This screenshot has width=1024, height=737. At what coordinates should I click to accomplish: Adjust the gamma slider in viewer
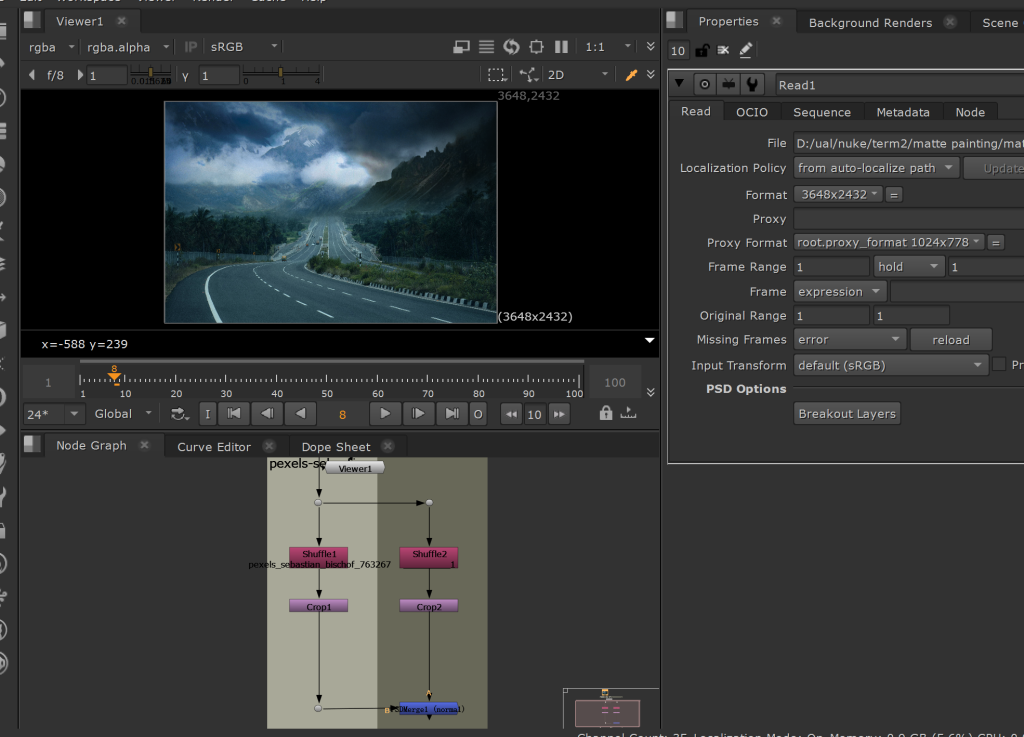pyautogui.click(x=281, y=74)
